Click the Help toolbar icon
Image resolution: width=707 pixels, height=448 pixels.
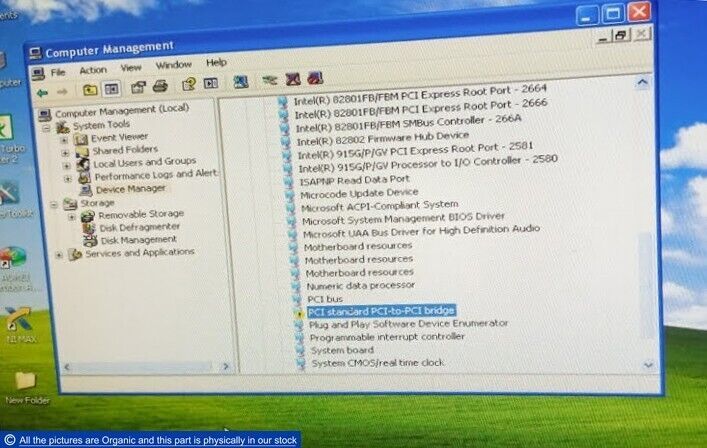pos(188,84)
